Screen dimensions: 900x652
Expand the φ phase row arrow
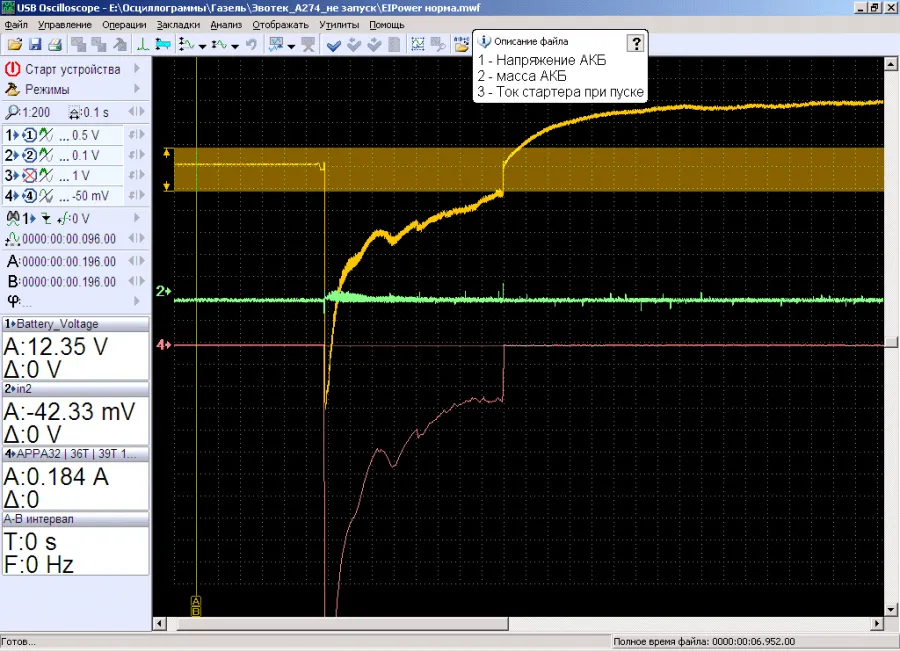[x=137, y=301]
